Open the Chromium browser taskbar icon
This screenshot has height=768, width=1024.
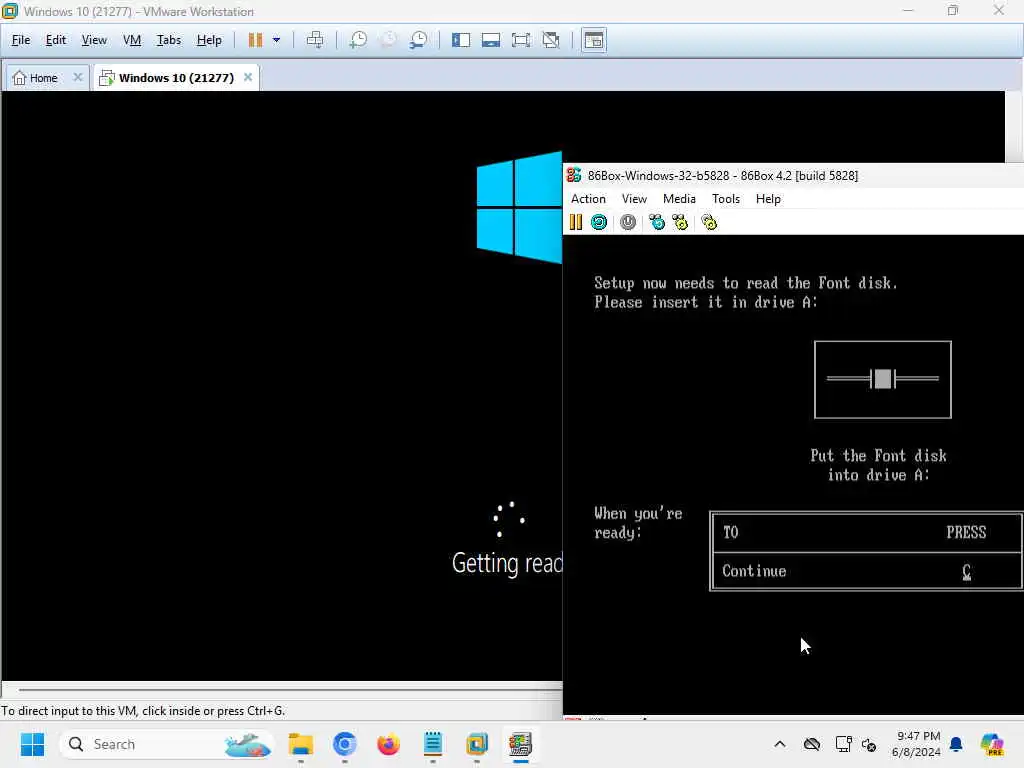pyautogui.click(x=345, y=744)
